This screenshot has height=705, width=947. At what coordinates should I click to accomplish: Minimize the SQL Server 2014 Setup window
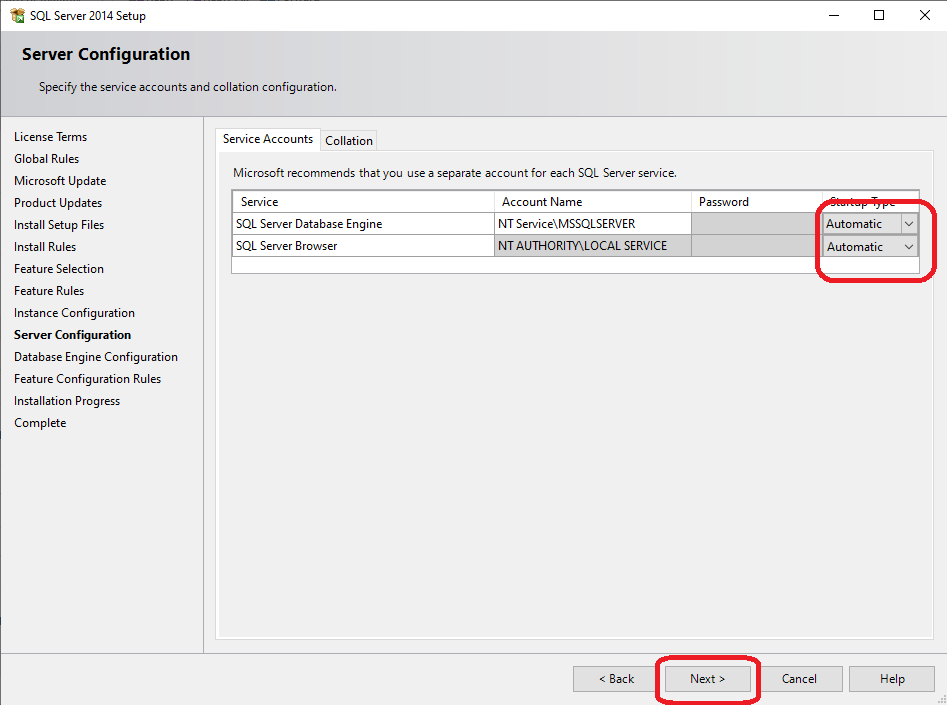[834, 15]
